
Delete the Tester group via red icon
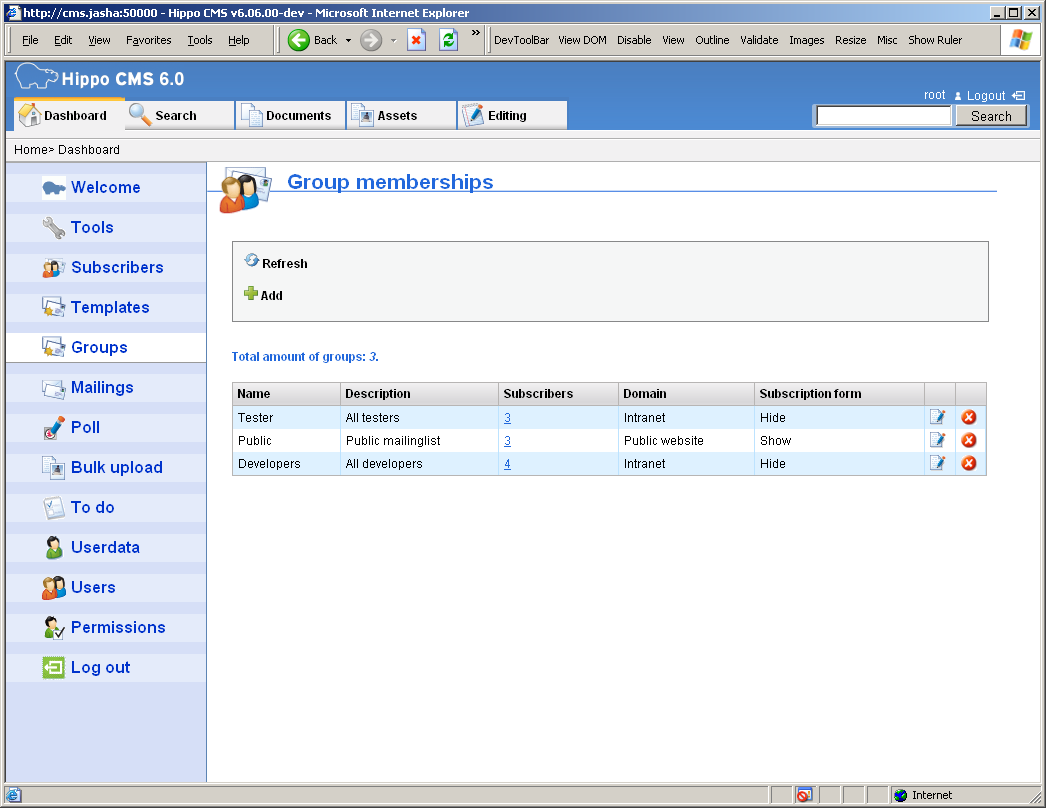click(x=968, y=417)
